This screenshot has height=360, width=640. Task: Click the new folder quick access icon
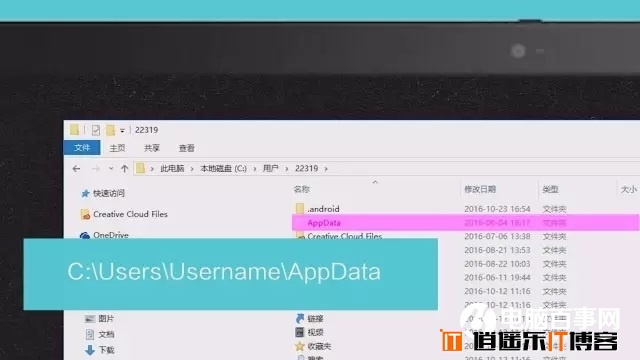(x=110, y=130)
